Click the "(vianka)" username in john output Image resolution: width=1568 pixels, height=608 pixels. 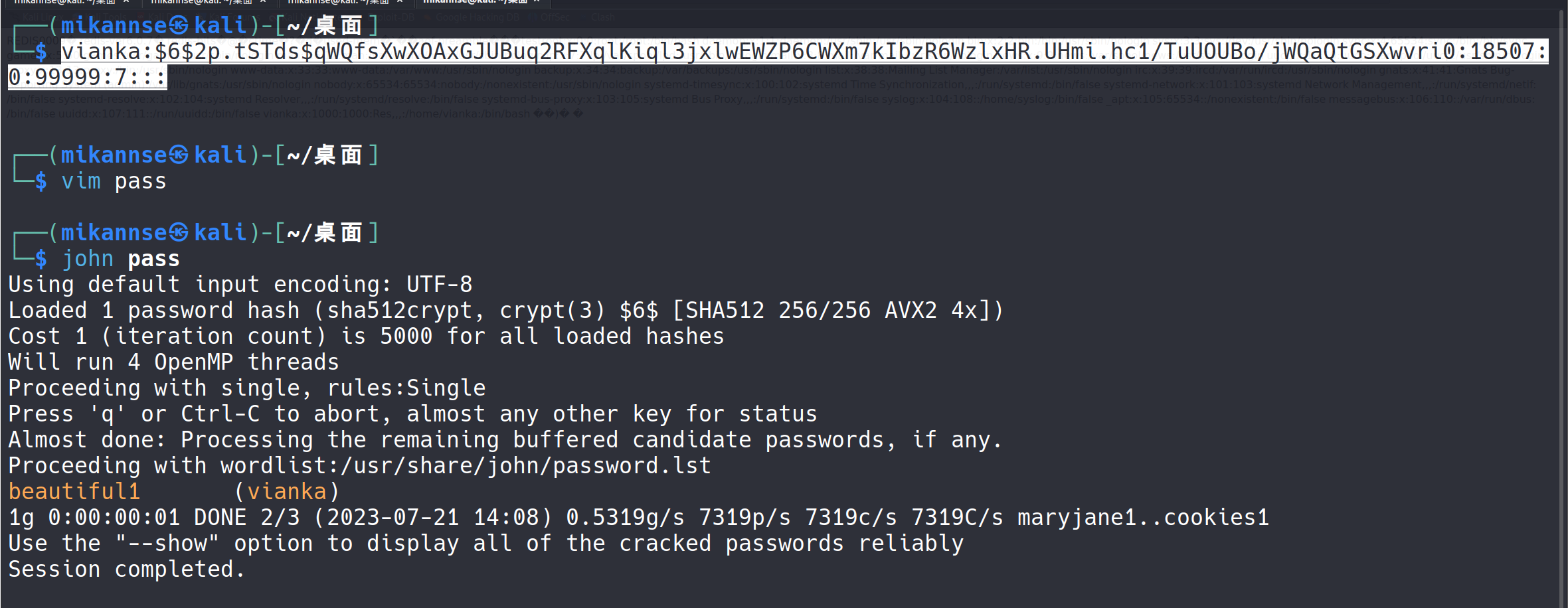[287, 492]
